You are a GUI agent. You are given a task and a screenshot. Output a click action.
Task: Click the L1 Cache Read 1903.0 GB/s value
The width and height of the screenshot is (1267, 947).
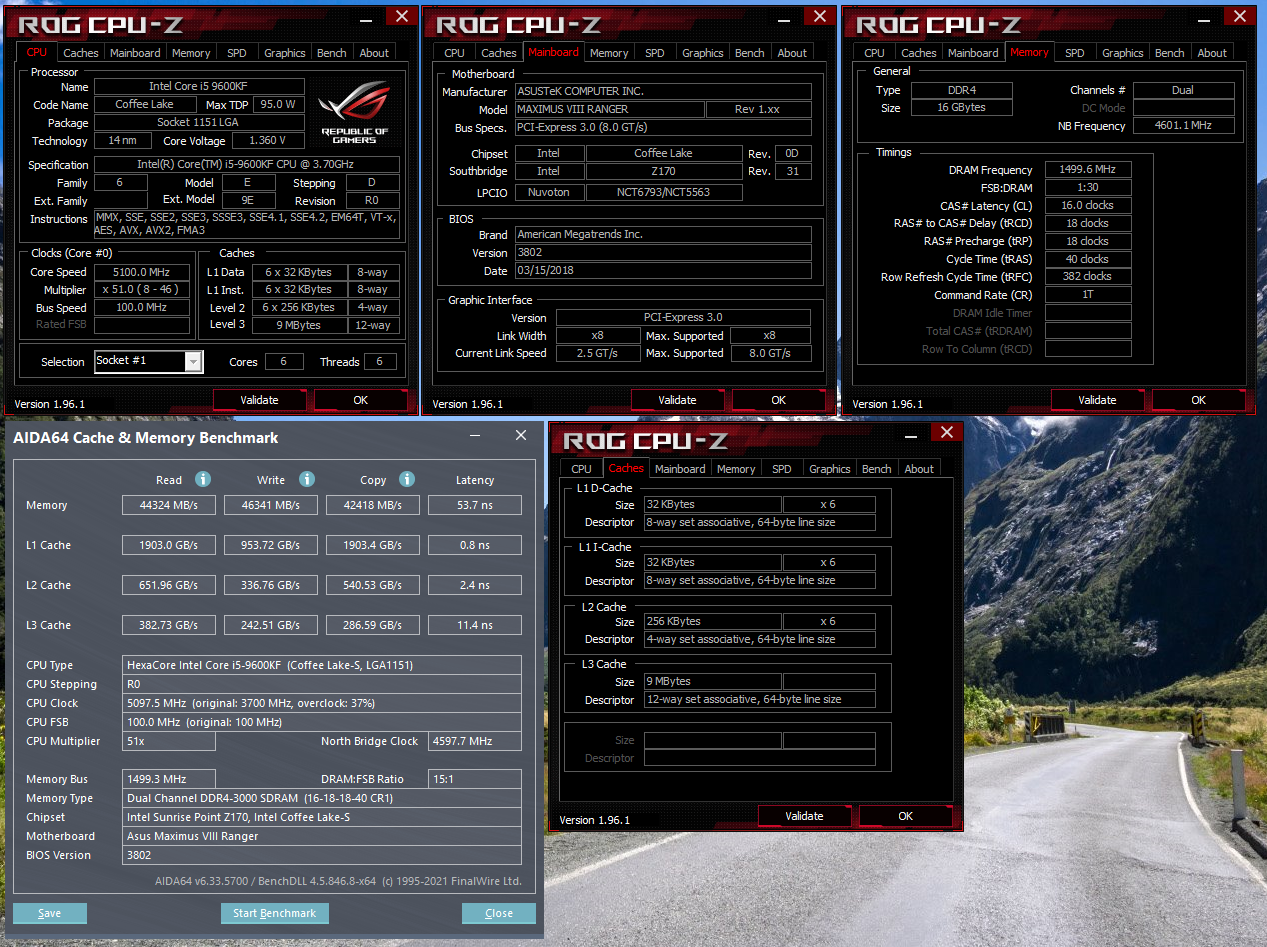168,545
